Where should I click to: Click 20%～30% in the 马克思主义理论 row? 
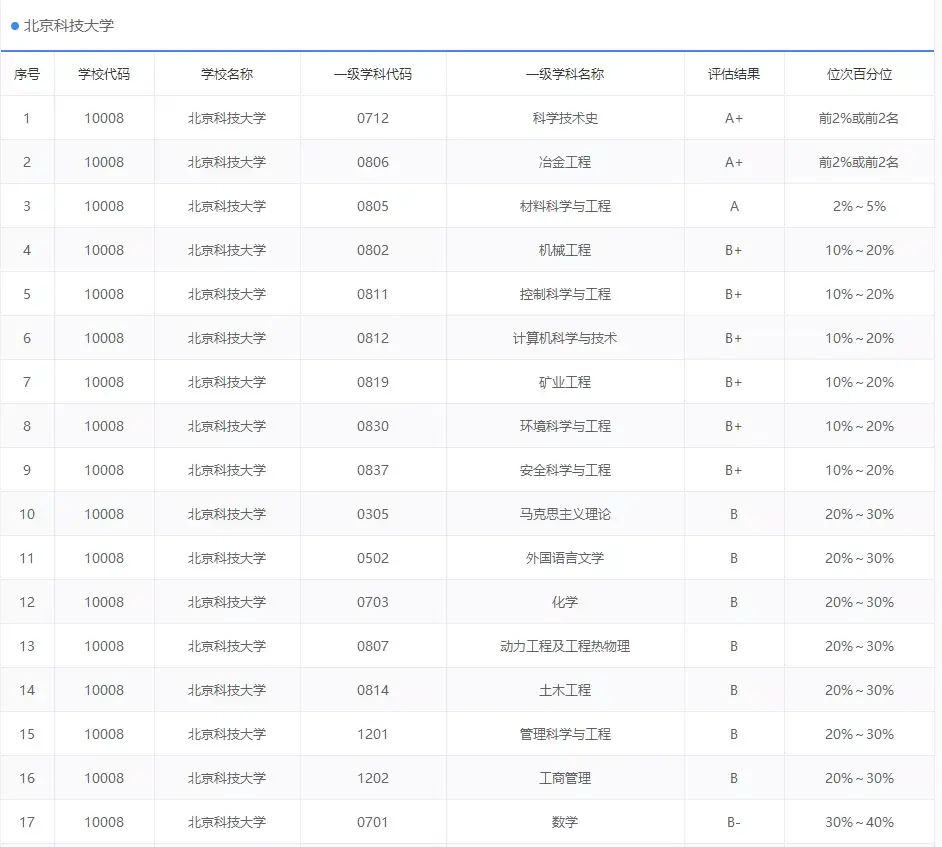[859, 514]
